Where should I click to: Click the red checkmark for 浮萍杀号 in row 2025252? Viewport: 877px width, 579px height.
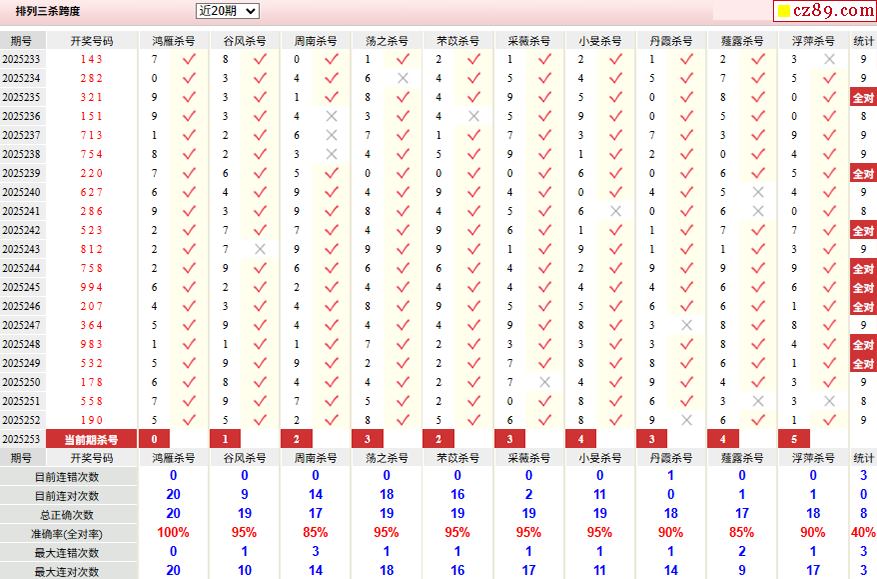click(829, 420)
